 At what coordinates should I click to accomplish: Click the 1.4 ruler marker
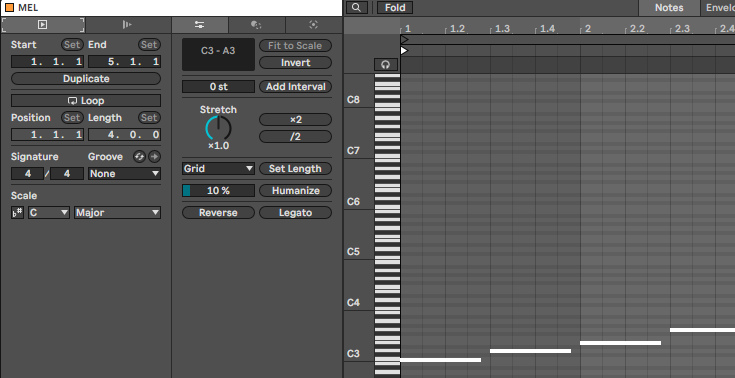[x=547, y=29]
